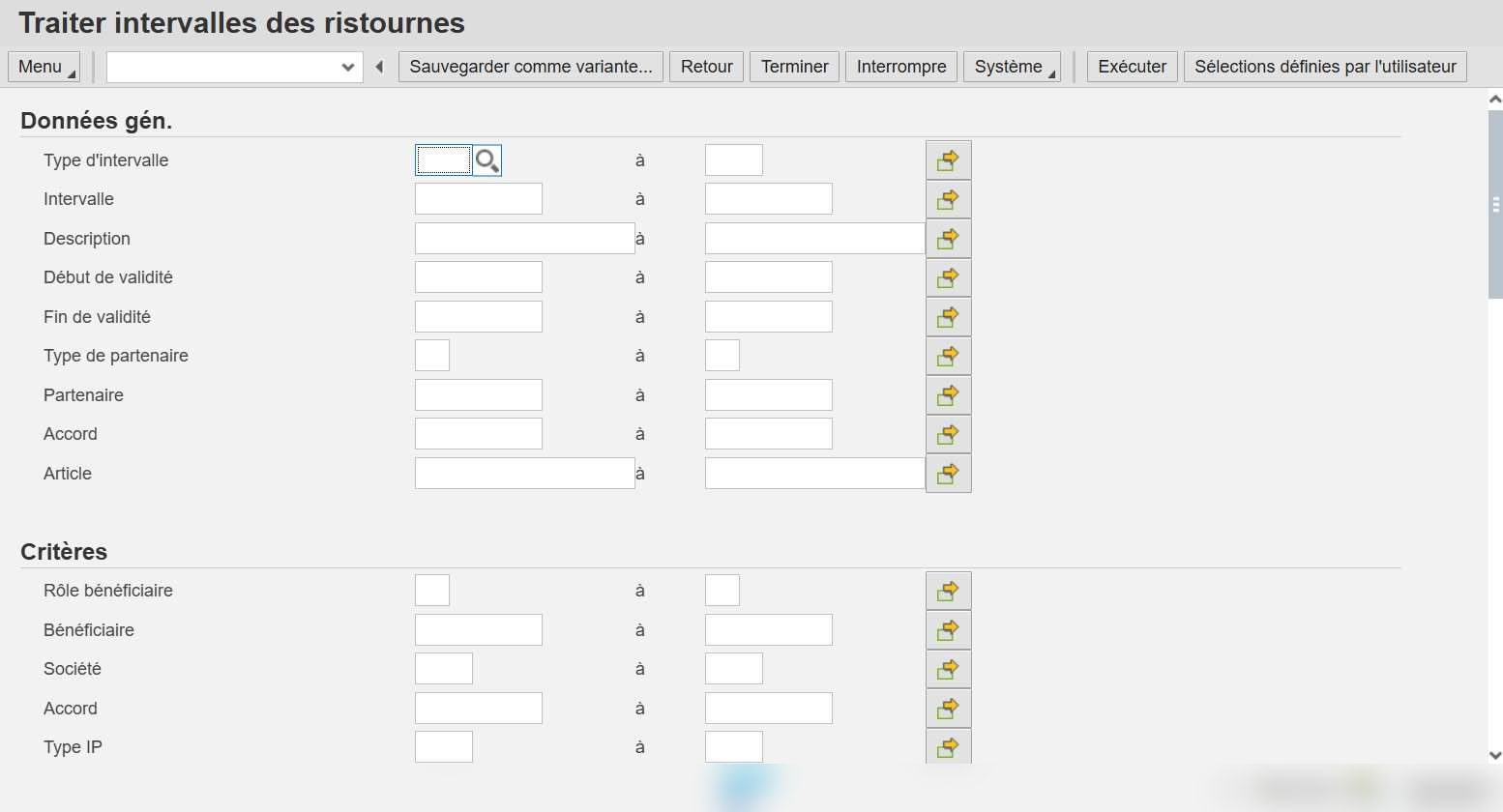The width and height of the screenshot is (1503, 812).
Task: Focus the Partenaire lower value field
Action: click(479, 395)
